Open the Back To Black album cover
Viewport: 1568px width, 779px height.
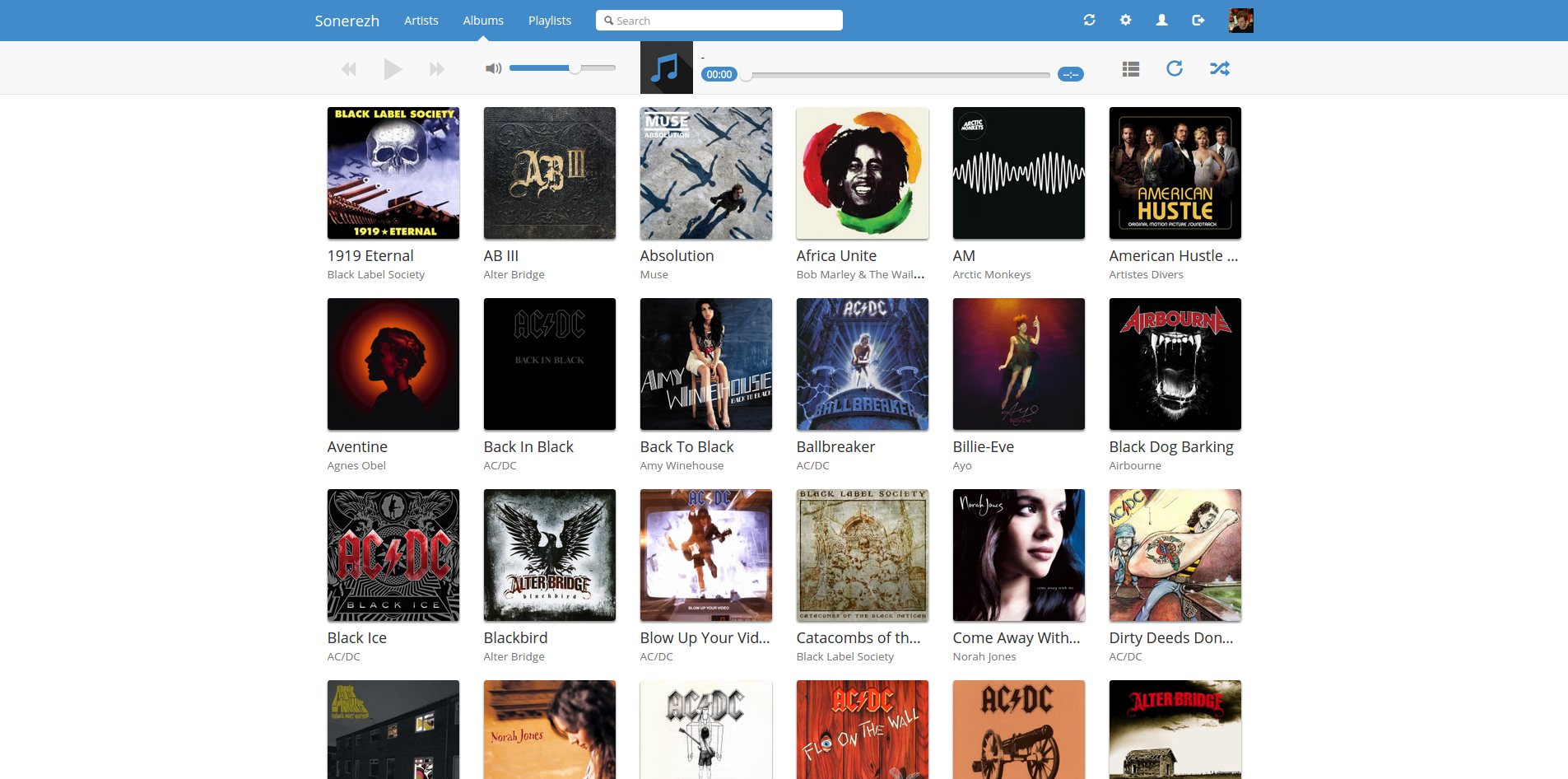(706, 364)
